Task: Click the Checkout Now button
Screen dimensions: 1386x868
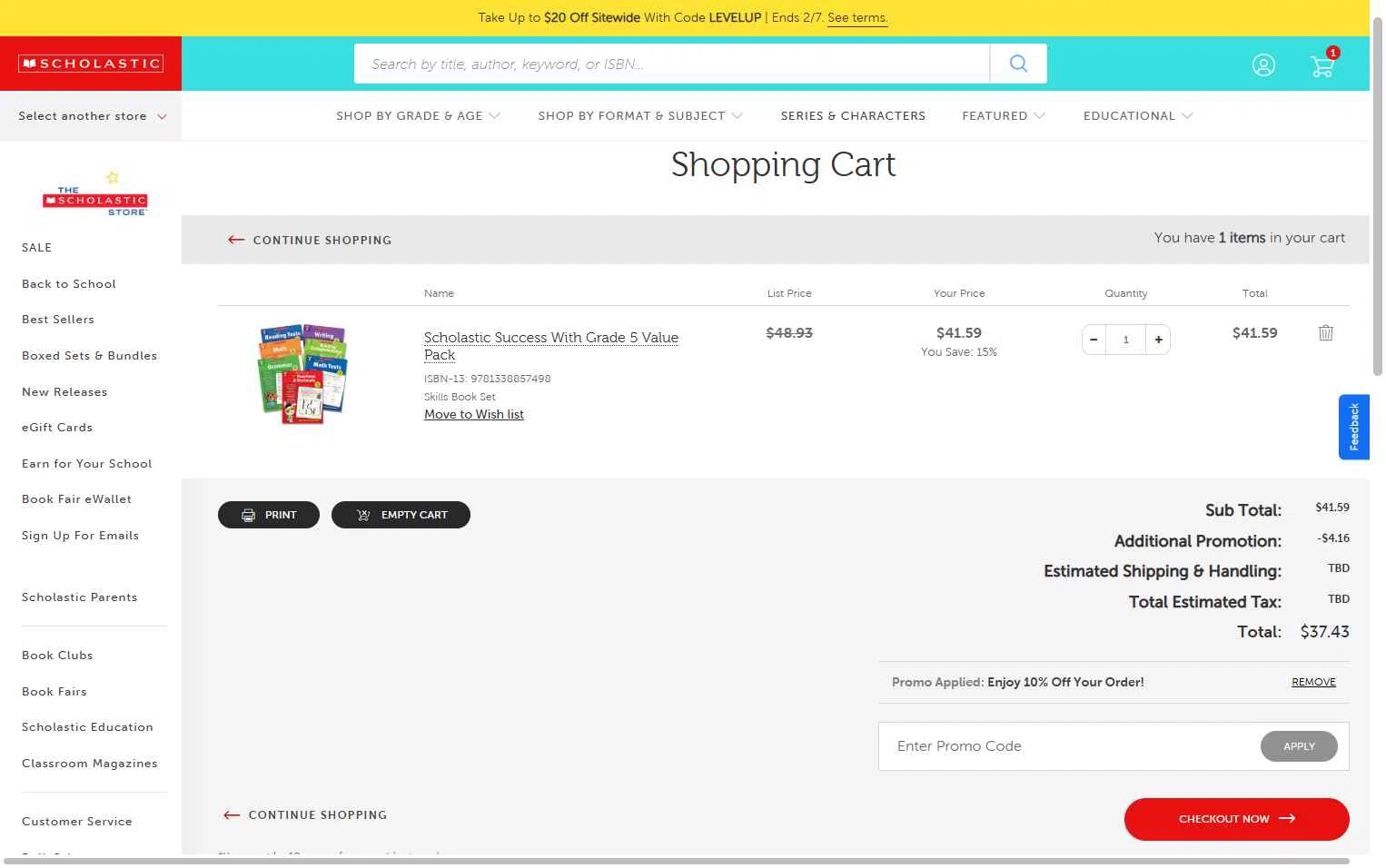Action: [x=1236, y=819]
